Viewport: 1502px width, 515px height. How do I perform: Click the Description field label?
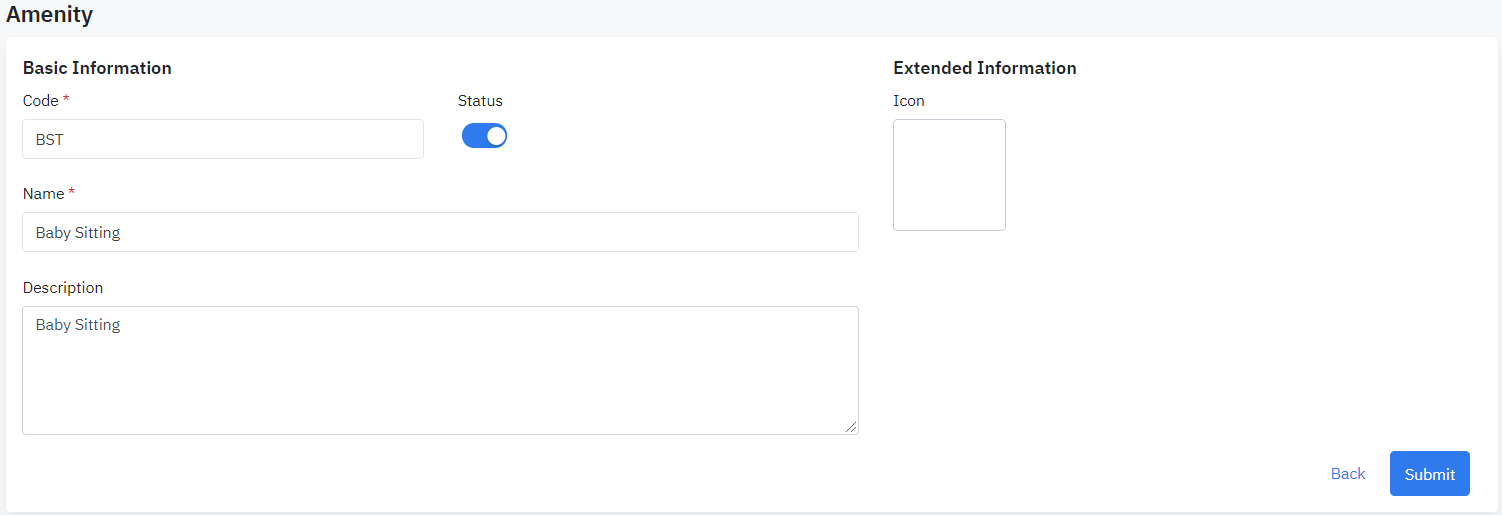pyautogui.click(x=63, y=288)
